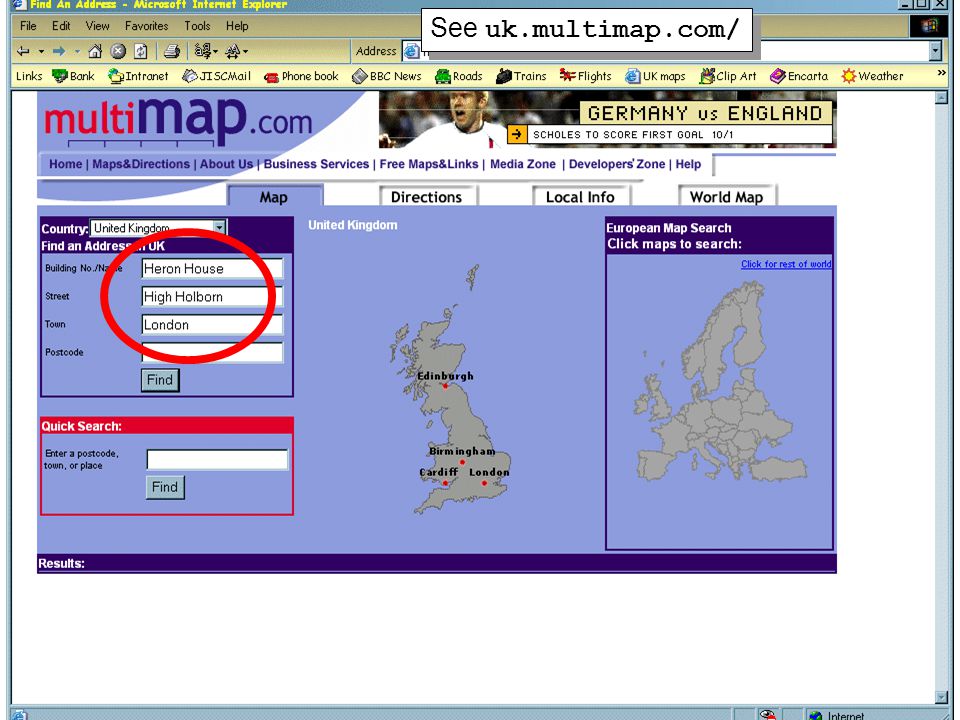This screenshot has height=720, width=960.
Task: Click the page icon in Address bar
Action: click(x=411, y=51)
